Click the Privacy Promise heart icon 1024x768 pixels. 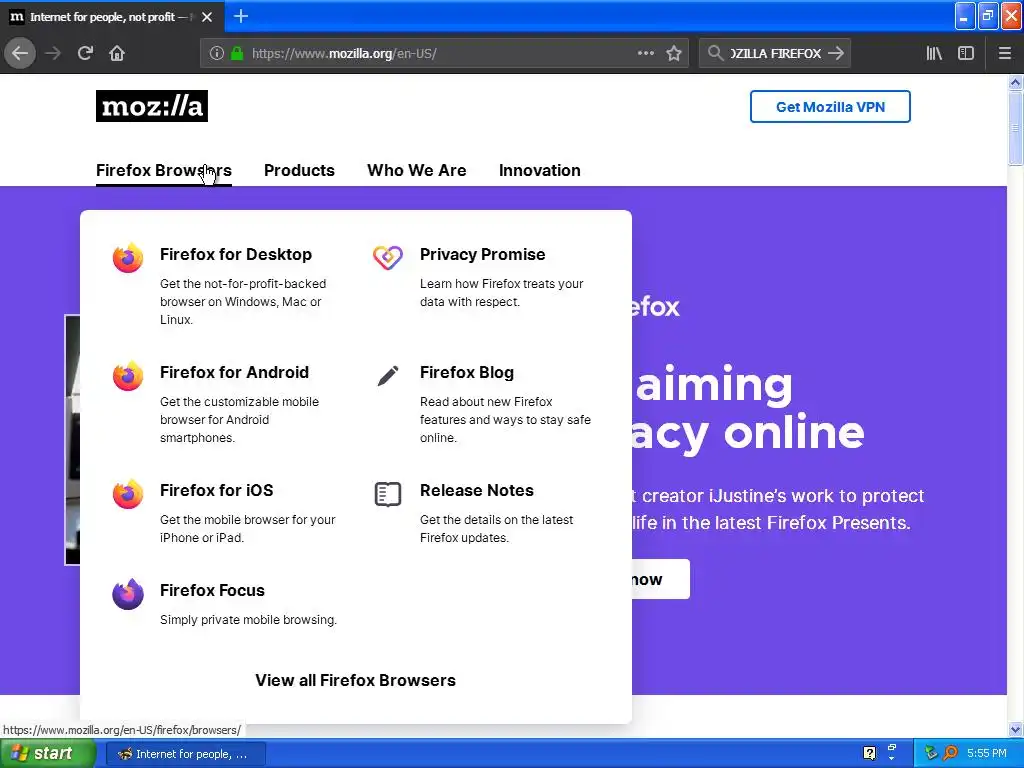click(x=388, y=257)
